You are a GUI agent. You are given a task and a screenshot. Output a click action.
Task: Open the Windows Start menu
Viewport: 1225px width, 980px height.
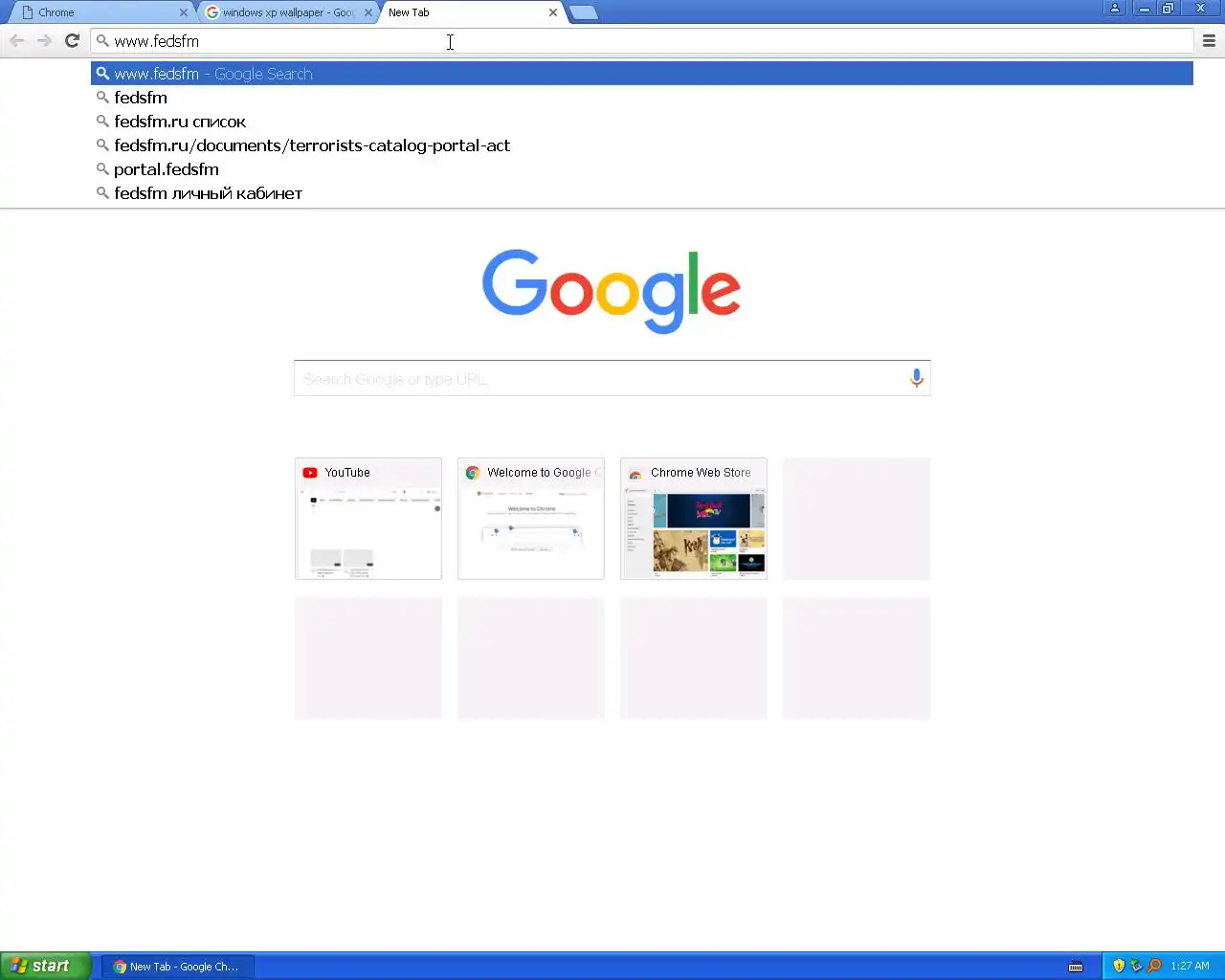(46, 966)
